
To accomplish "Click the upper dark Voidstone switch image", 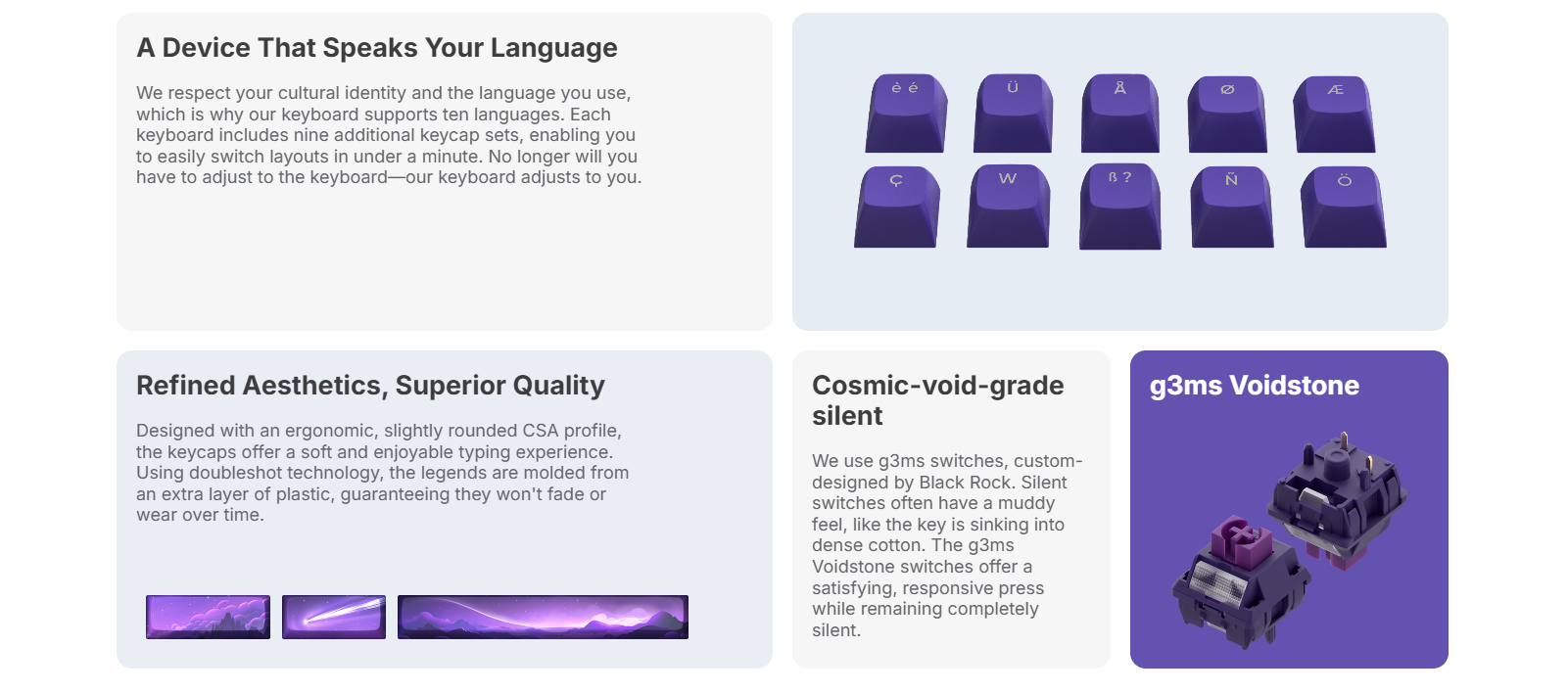I will point(1338,499).
